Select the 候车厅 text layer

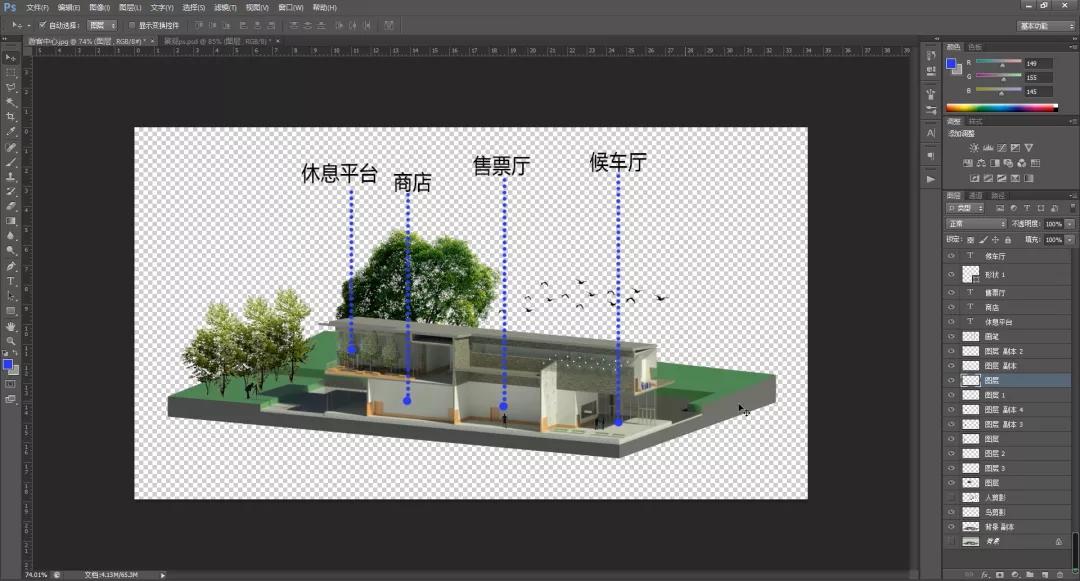click(x=998, y=255)
